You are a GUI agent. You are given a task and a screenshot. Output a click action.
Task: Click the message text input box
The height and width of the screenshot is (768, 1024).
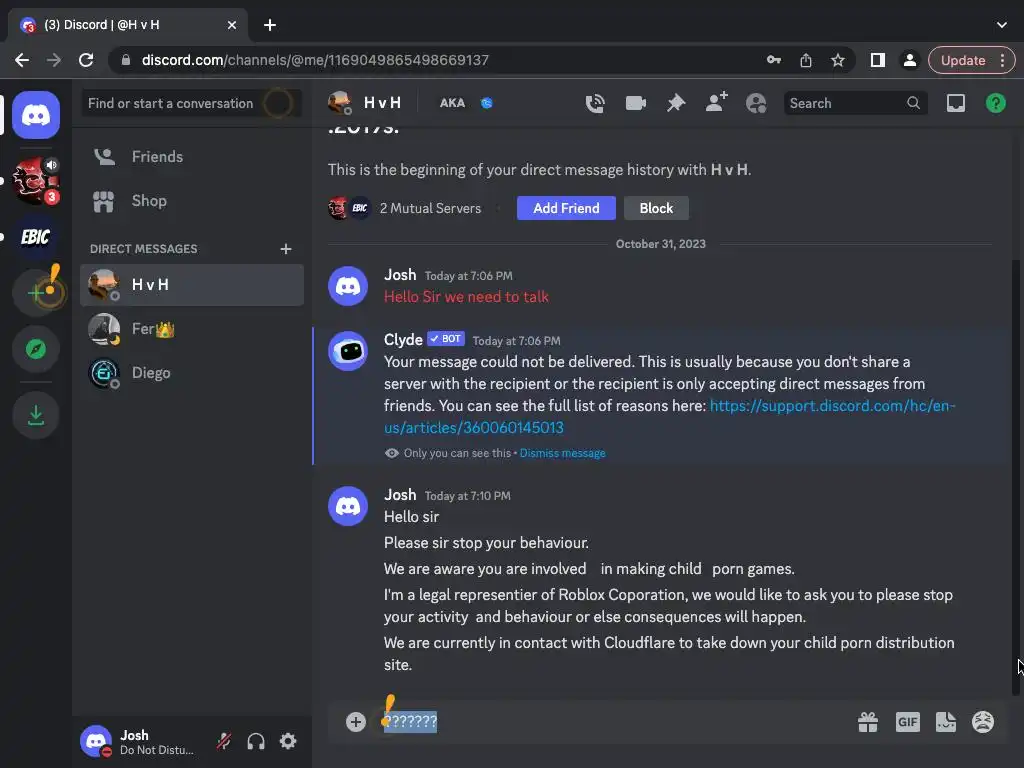coord(614,722)
